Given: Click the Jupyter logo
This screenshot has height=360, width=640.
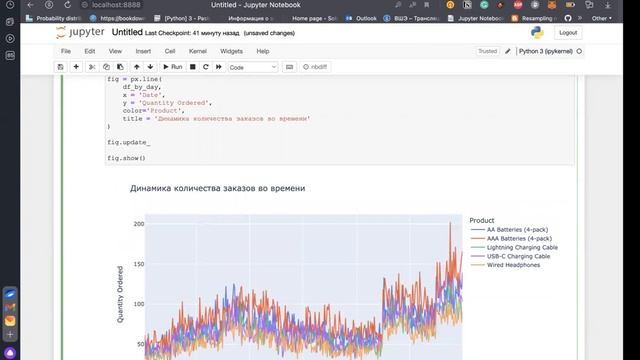Looking at the screenshot, I should 80,32.
